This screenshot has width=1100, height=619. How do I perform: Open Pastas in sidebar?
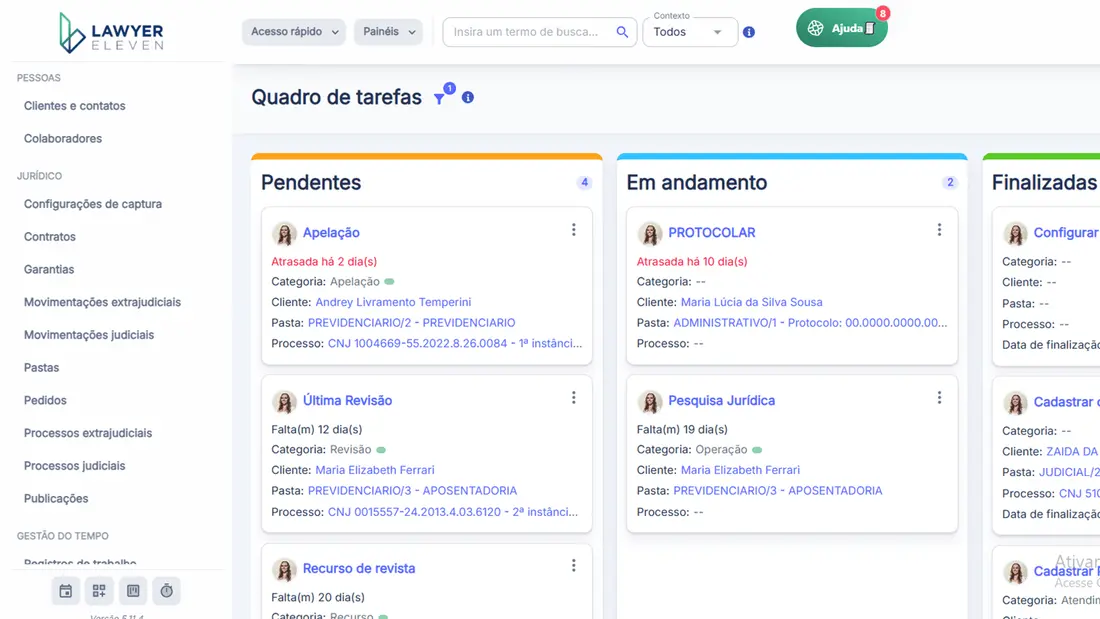pos(41,368)
